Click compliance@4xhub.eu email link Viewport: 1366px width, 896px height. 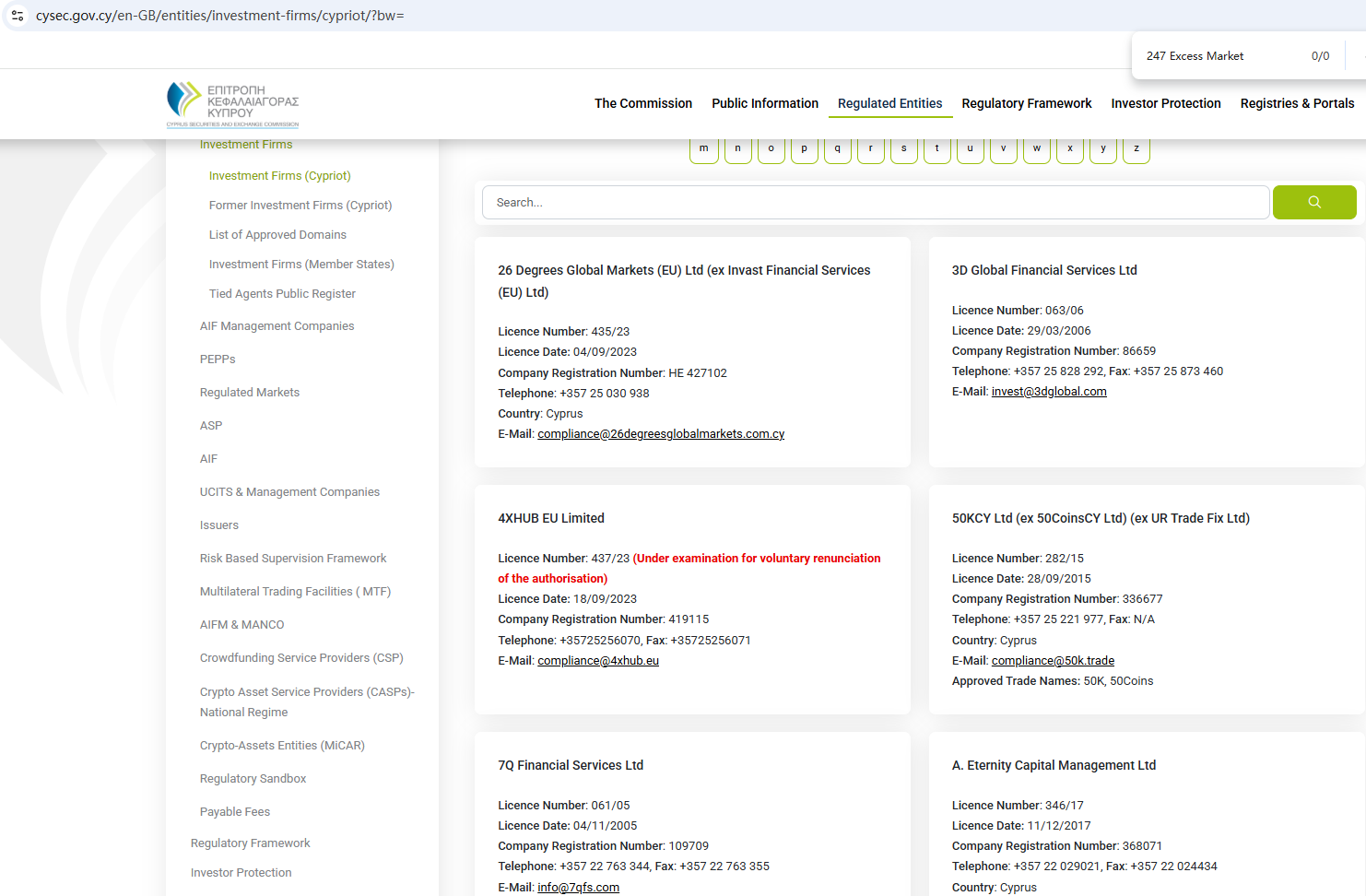(x=598, y=661)
